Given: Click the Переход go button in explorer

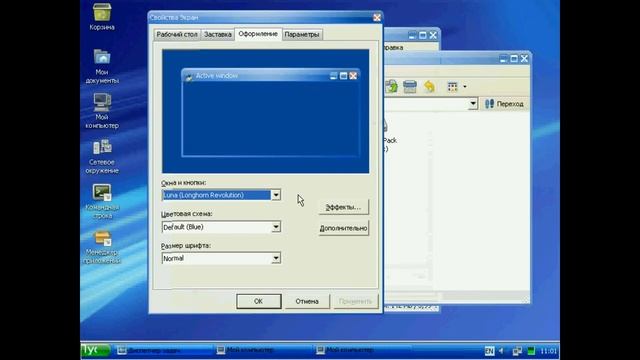Looking at the screenshot, I should pos(504,104).
